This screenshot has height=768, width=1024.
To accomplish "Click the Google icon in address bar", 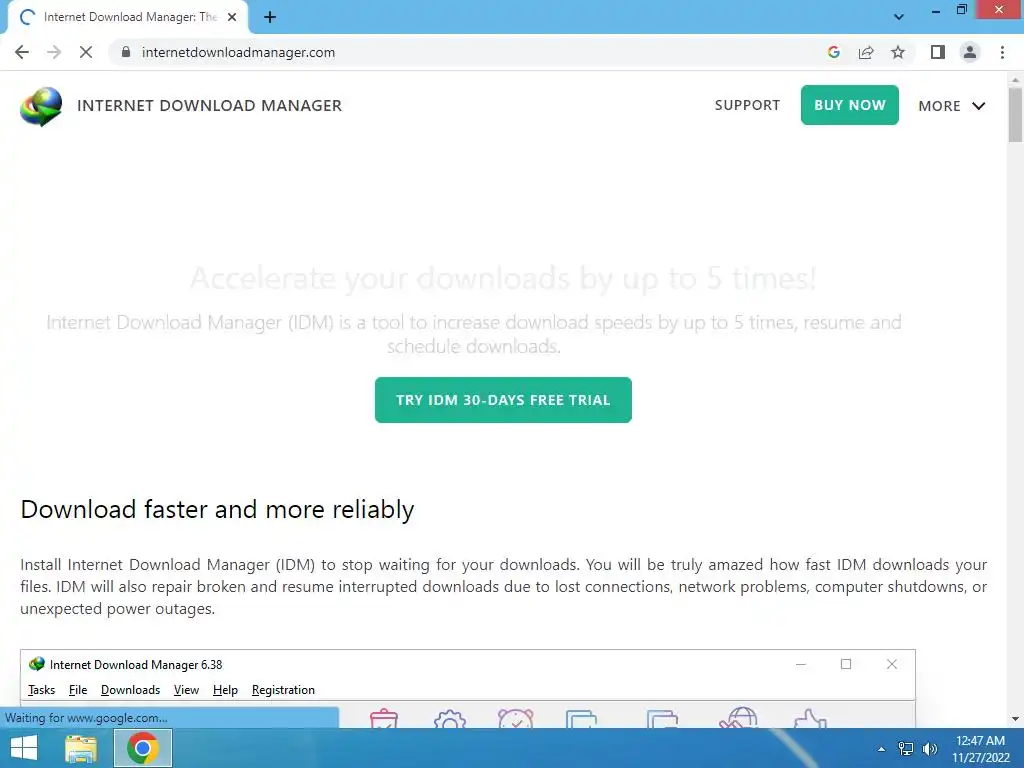I will point(833,52).
